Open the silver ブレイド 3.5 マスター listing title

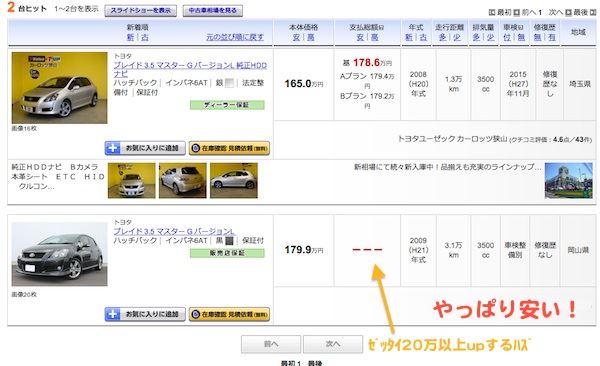(190, 69)
